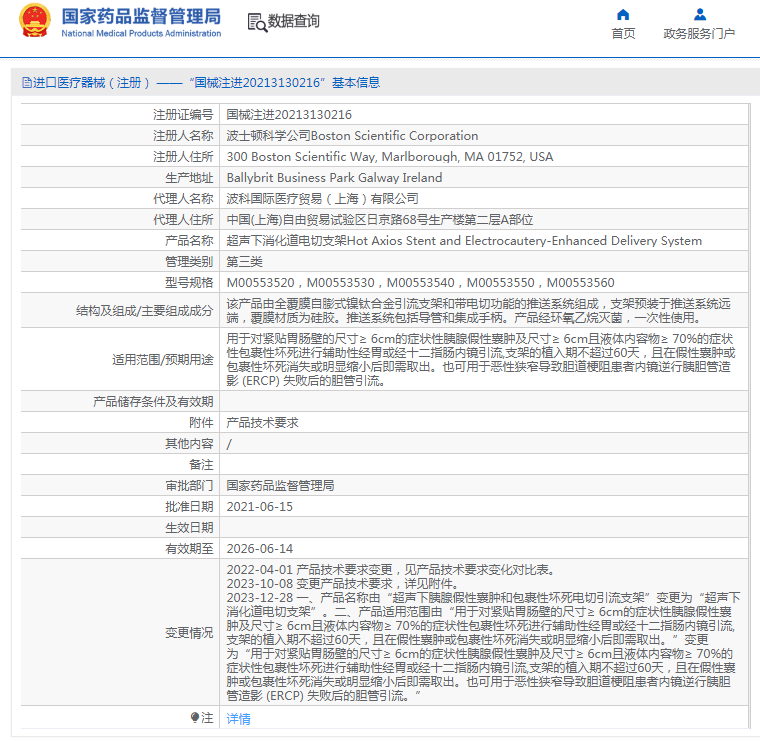Click the 注册人住所 row label
760x741 pixels.
pyautogui.click(x=183, y=157)
